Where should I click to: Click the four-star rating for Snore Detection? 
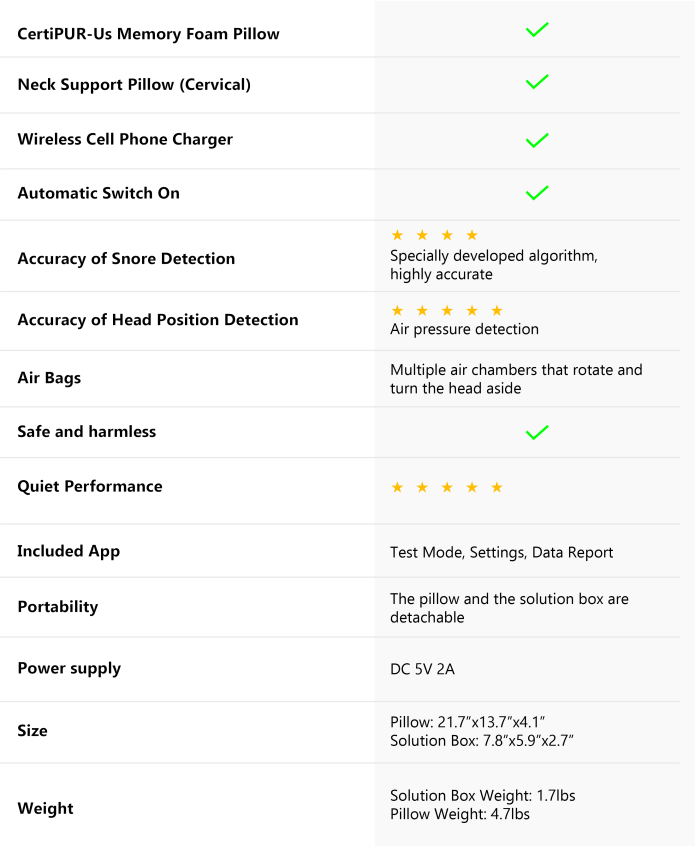(x=434, y=235)
